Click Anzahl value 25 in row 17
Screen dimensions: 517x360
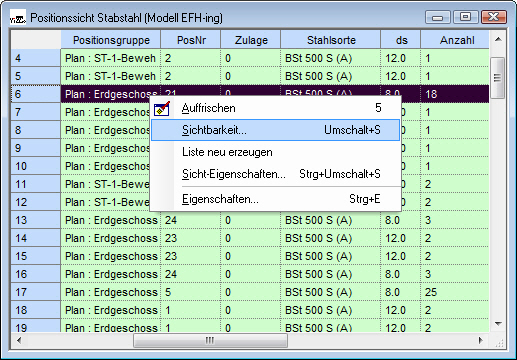tap(455, 292)
